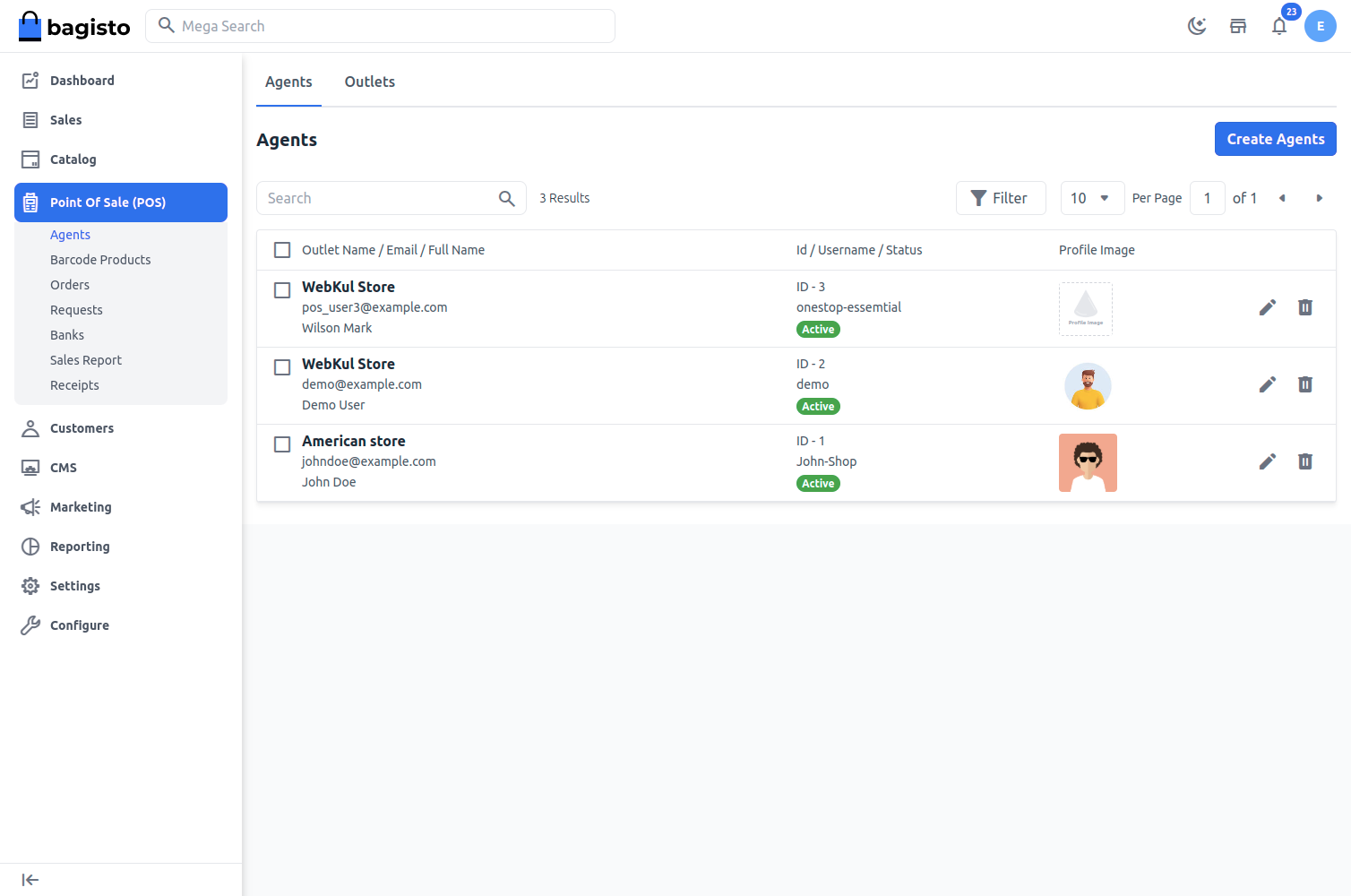The image size is (1351, 896).
Task: Open the Filter panel
Action: click(x=1001, y=198)
